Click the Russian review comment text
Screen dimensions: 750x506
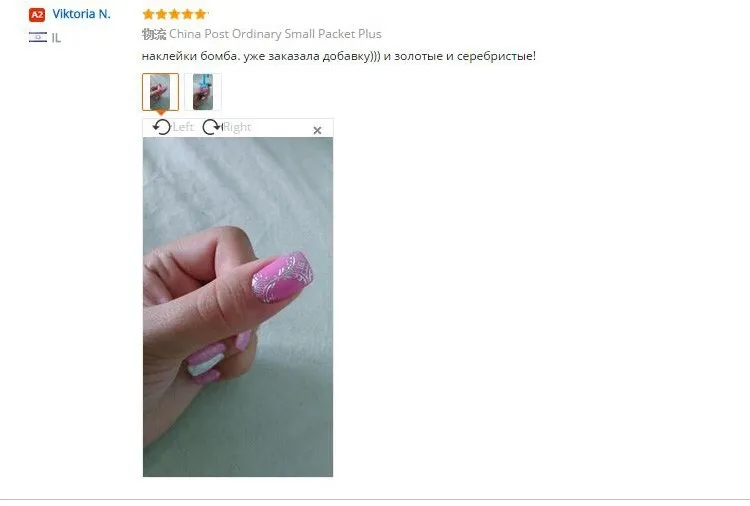(339, 56)
